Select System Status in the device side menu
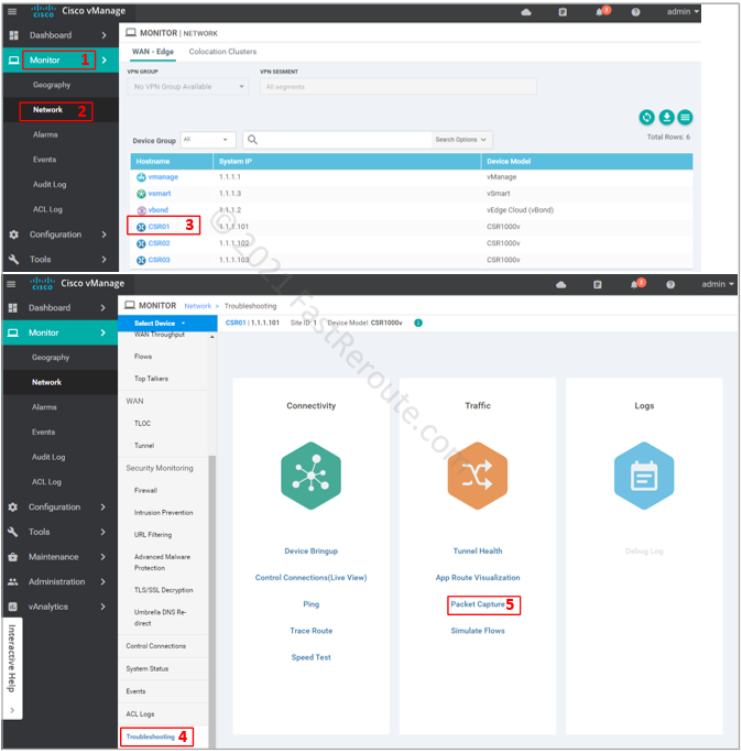Viewport: 741px width, 751px height. click(x=147, y=669)
